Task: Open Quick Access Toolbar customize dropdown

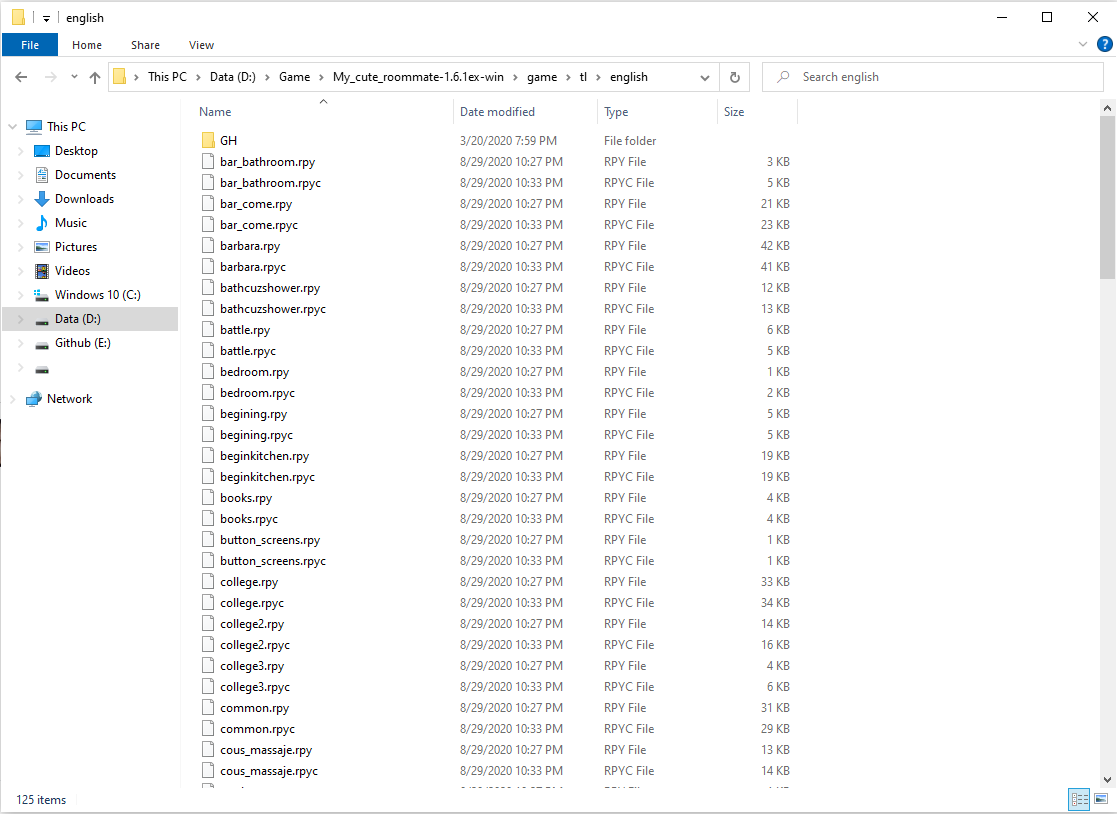Action: coord(46,19)
